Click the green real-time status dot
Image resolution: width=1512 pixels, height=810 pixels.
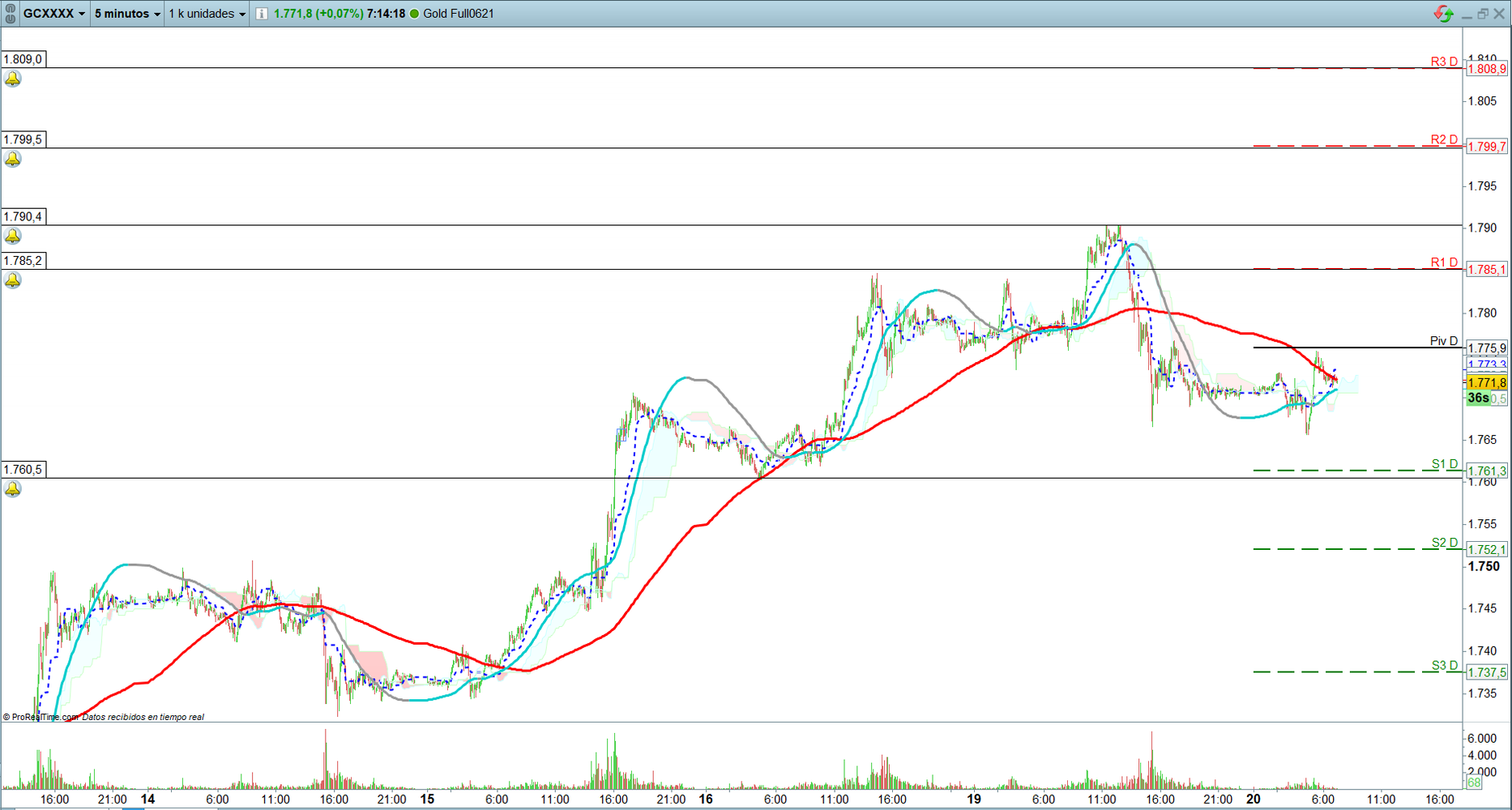(415, 14)
